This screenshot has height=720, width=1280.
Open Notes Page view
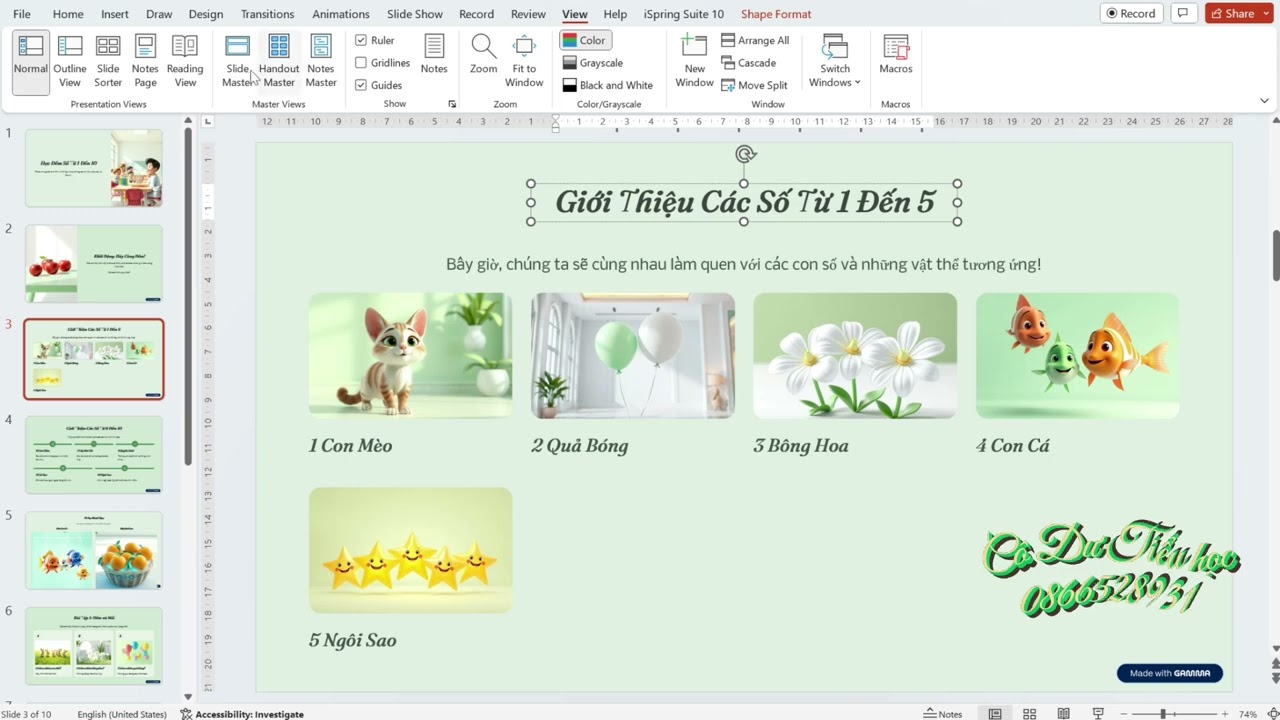point(145,62)
